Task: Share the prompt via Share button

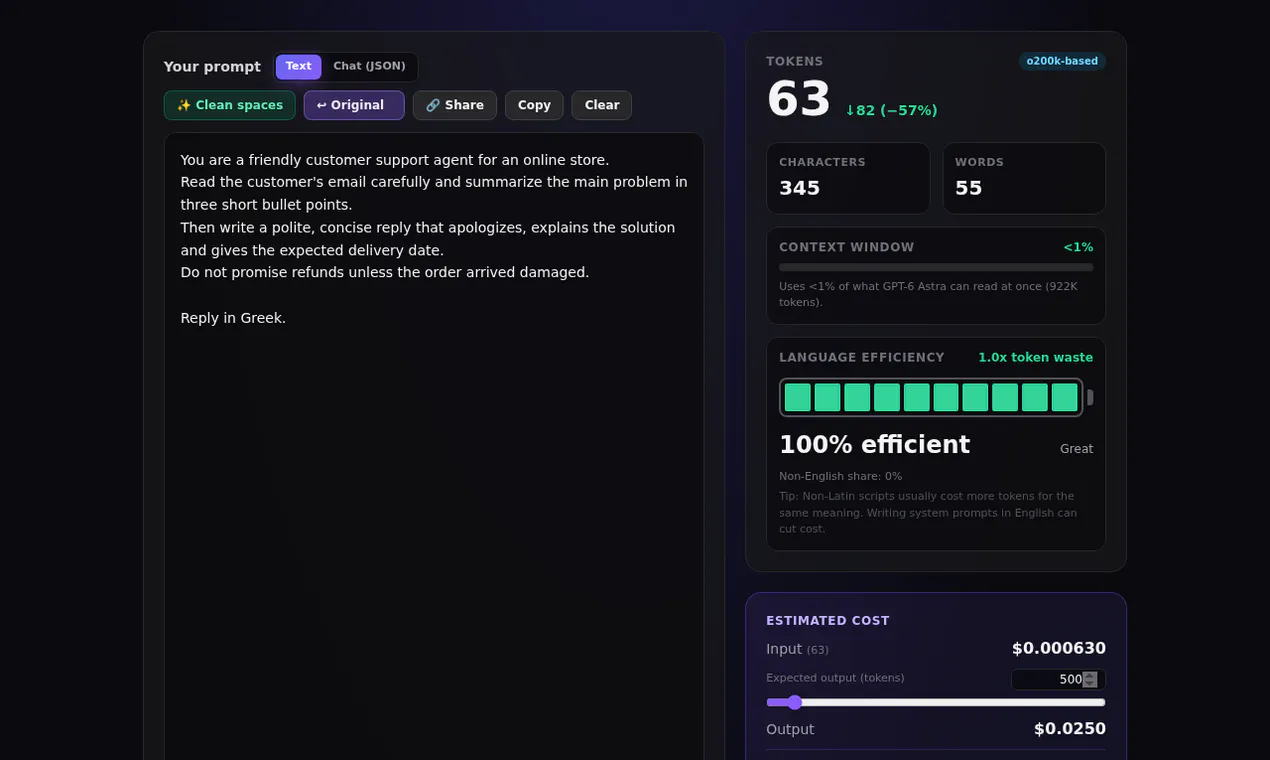Action: pos(455,105)
